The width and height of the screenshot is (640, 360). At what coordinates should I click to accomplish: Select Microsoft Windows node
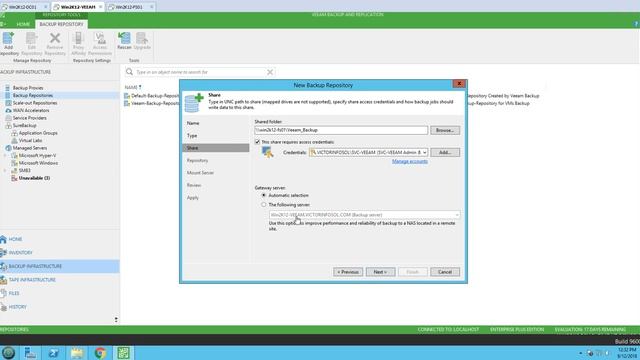point(38,163)
